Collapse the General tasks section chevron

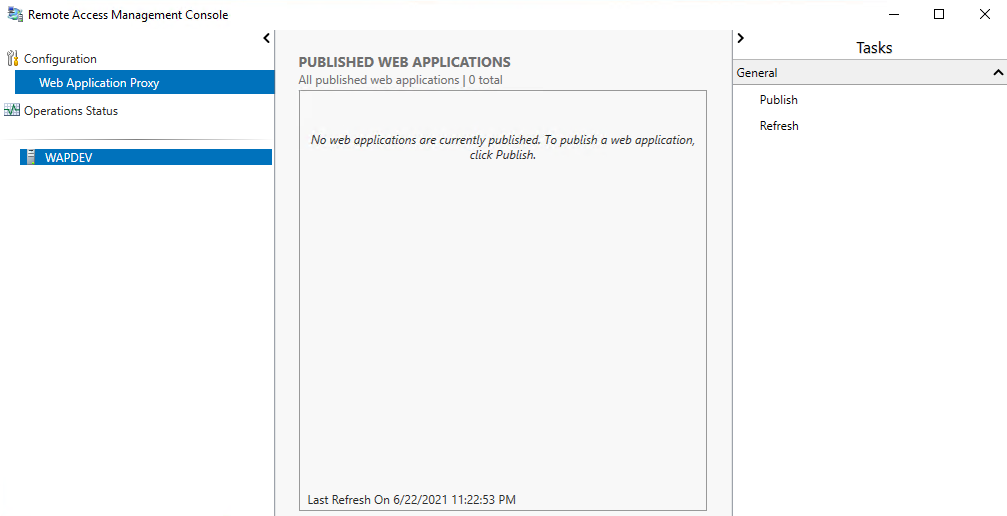998,73
